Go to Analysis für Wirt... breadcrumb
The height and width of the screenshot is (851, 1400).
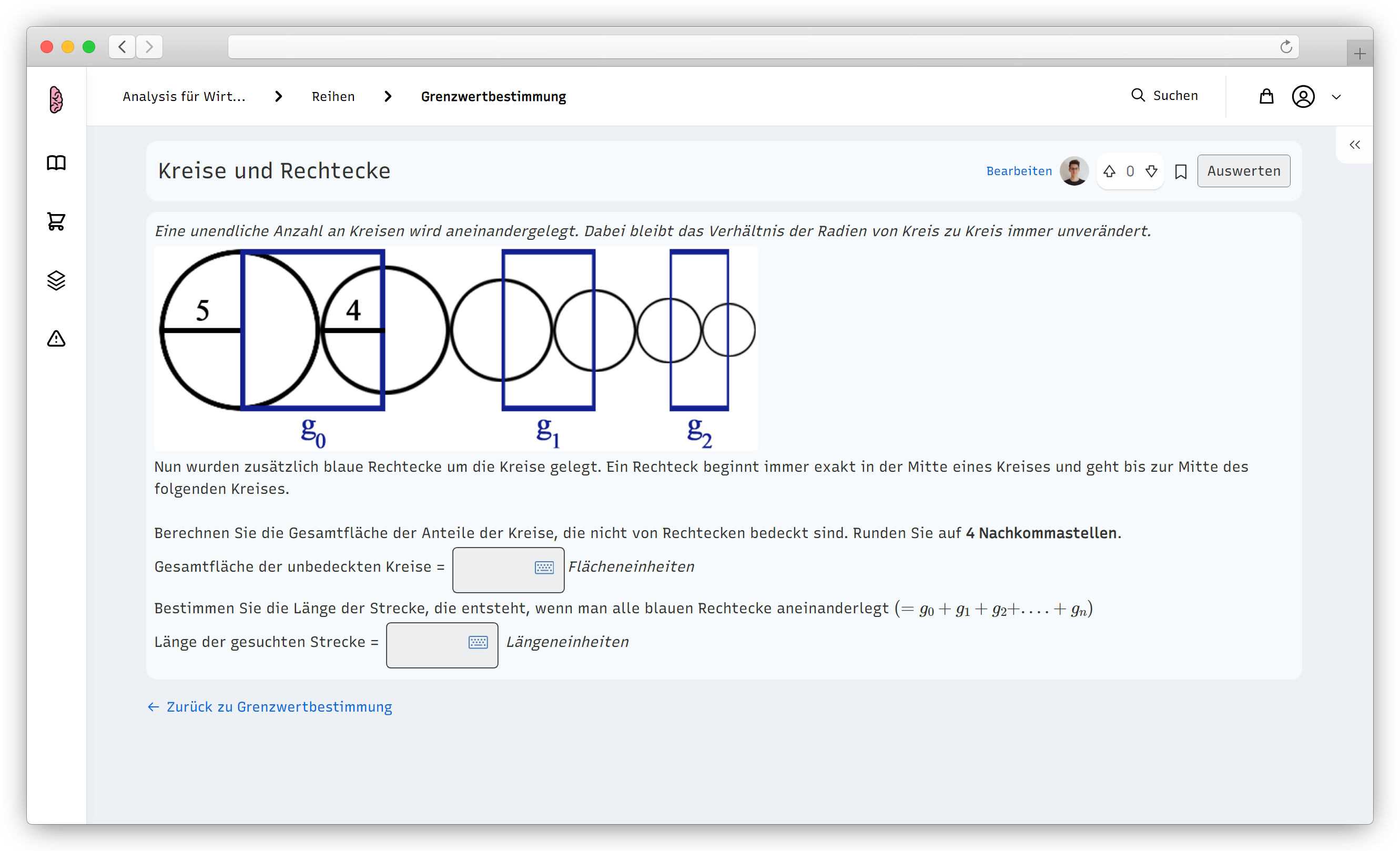[x=184, y=97]
